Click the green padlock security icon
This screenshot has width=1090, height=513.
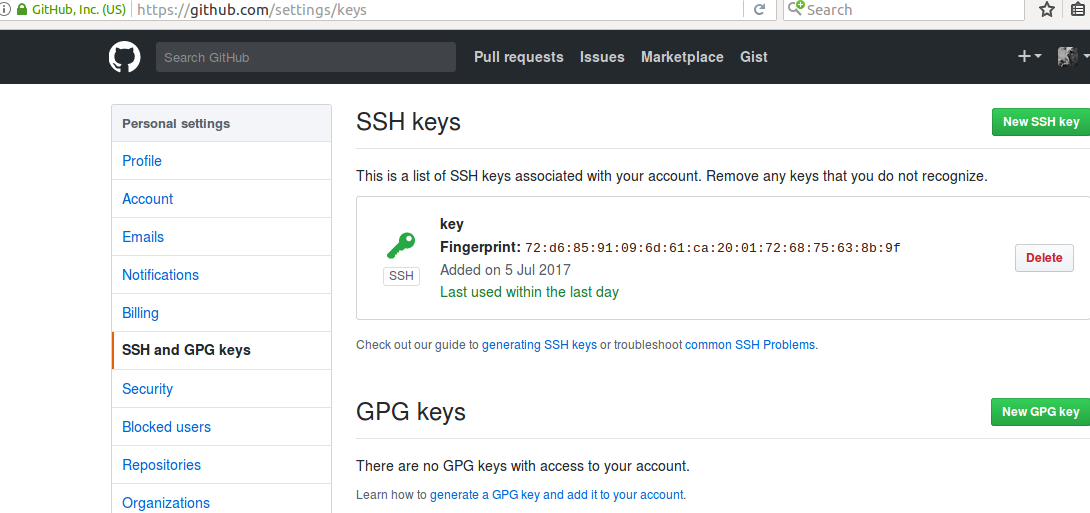pyautogui.click(x=21, y=10)
